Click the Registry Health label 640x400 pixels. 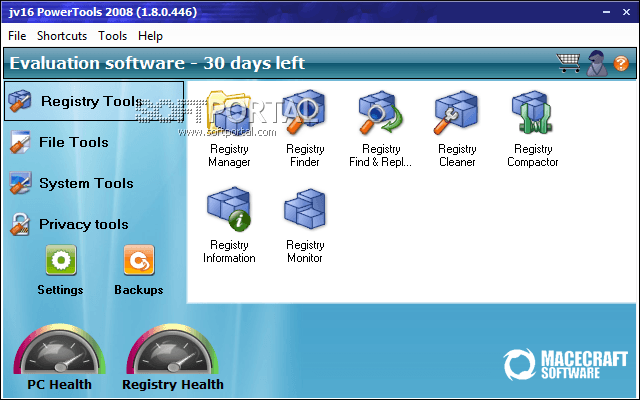click(x=173, y=384)
